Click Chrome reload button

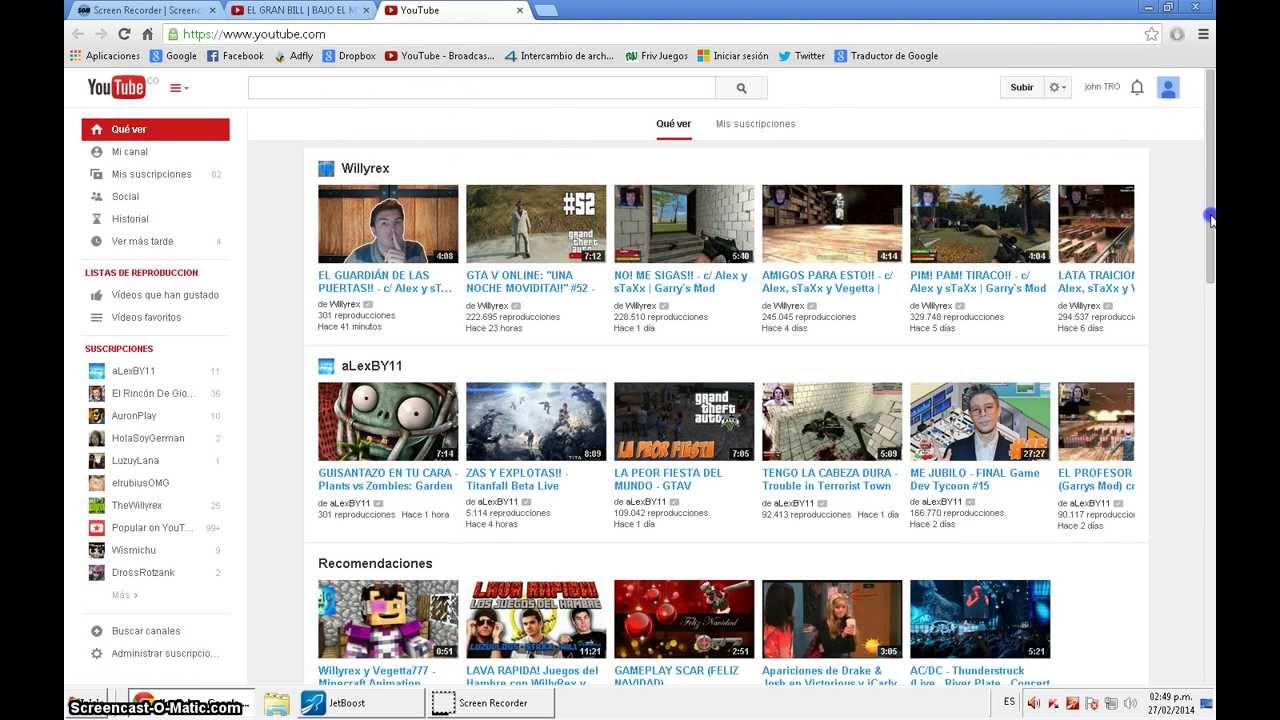coord(124,34)
